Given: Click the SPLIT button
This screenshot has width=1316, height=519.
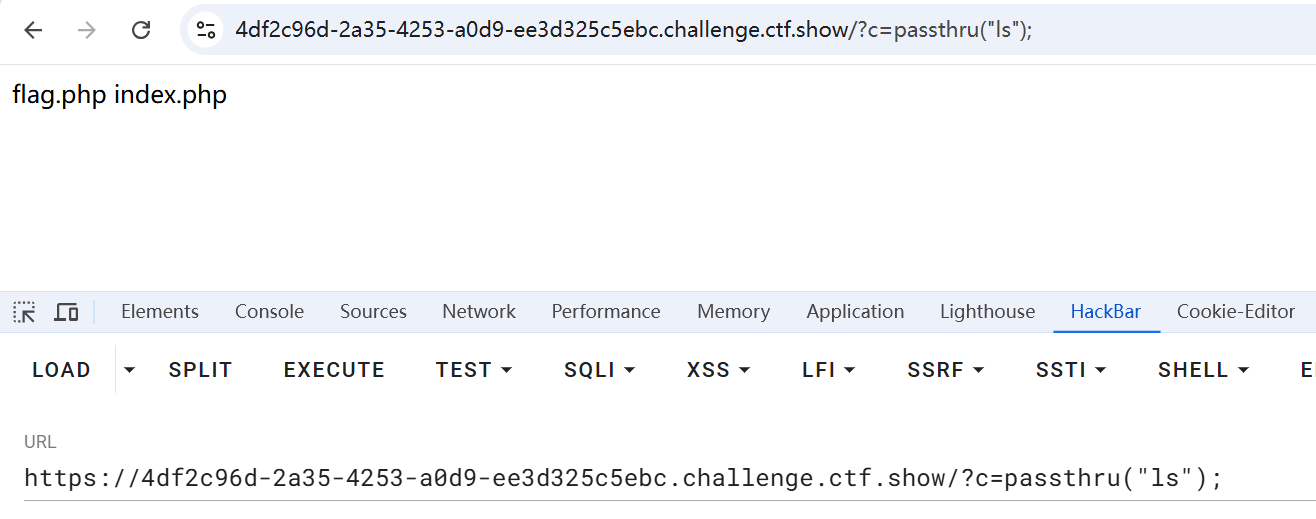Looking at the screenshot, I should (200, 370).
